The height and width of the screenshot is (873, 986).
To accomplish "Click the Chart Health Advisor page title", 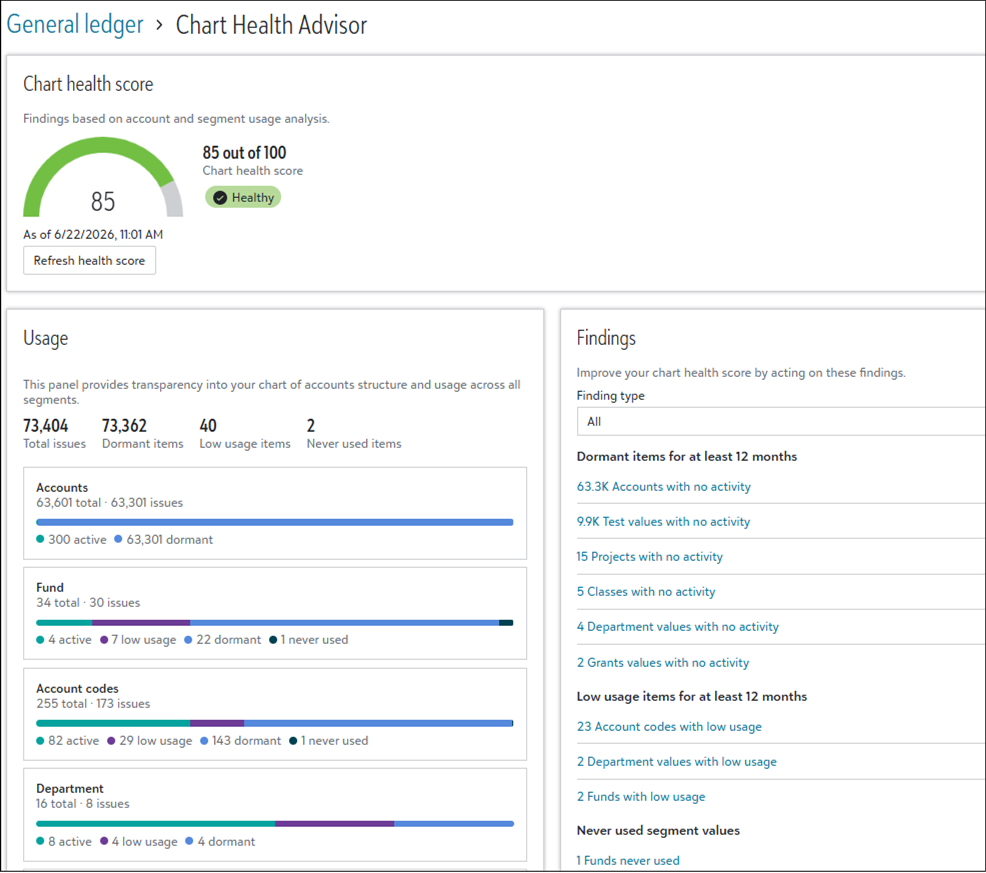I will pos(271,25).
